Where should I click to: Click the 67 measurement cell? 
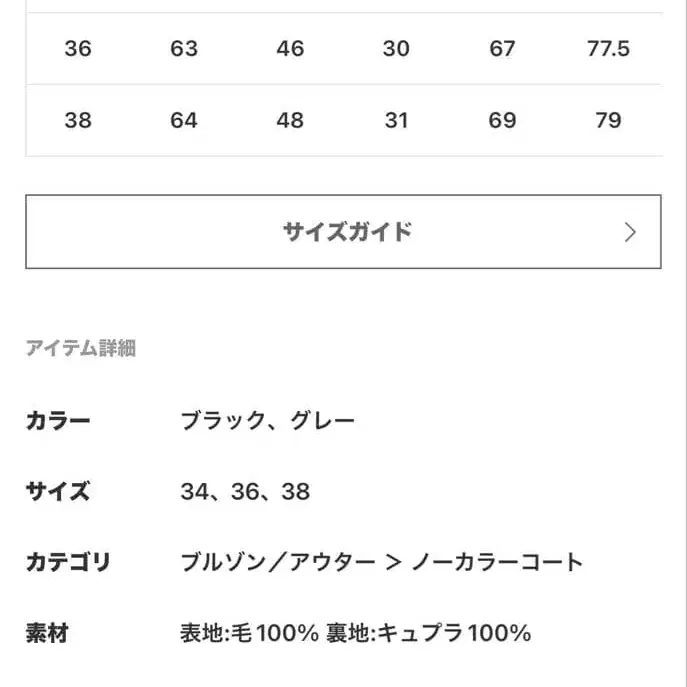(502, 48)
